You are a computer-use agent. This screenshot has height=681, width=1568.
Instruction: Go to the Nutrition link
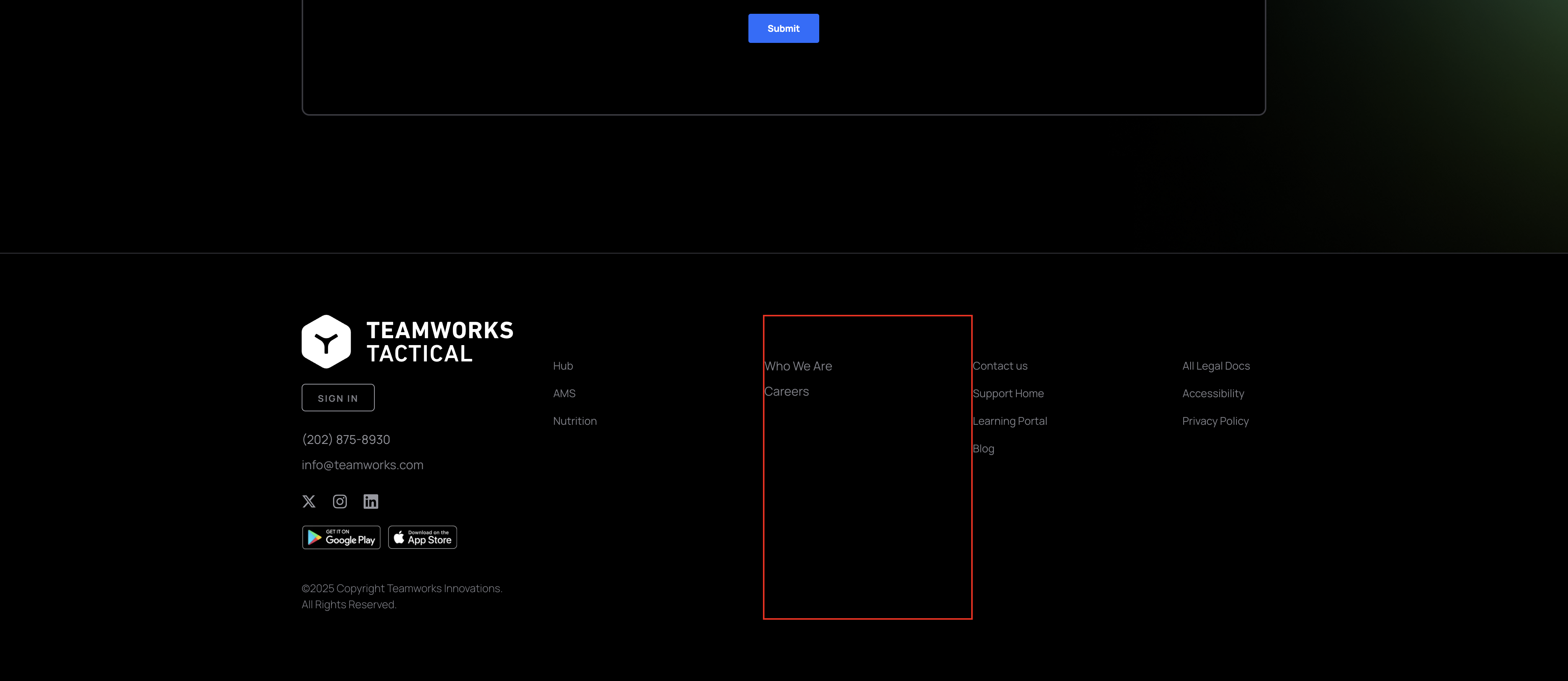575,421
